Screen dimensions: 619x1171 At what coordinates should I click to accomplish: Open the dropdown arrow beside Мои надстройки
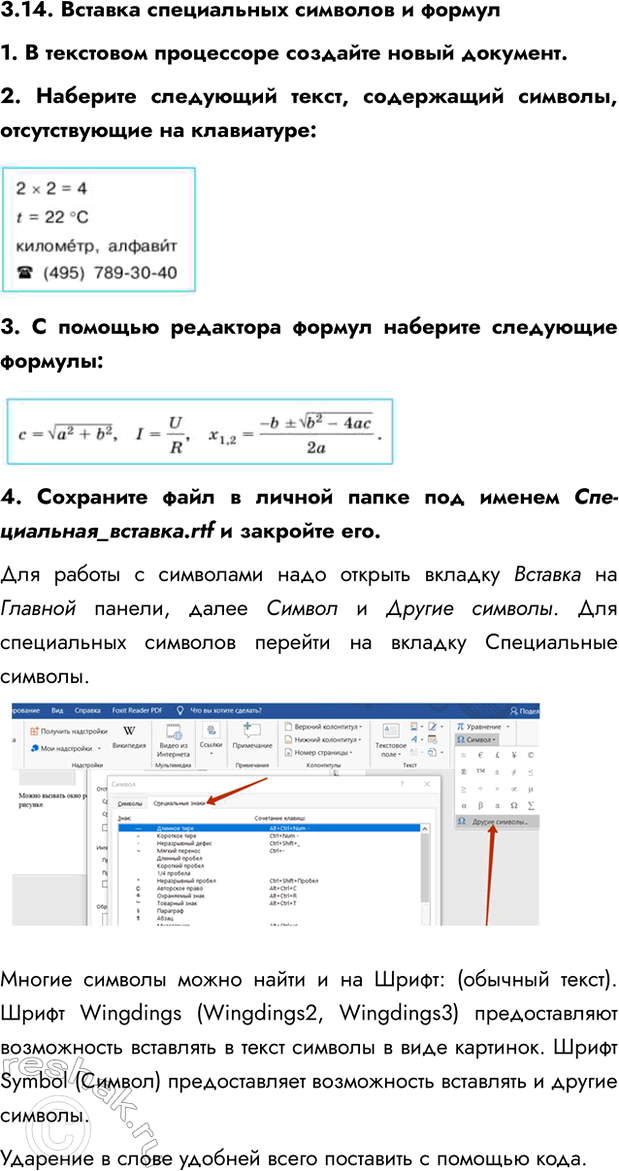pos(99,748)
